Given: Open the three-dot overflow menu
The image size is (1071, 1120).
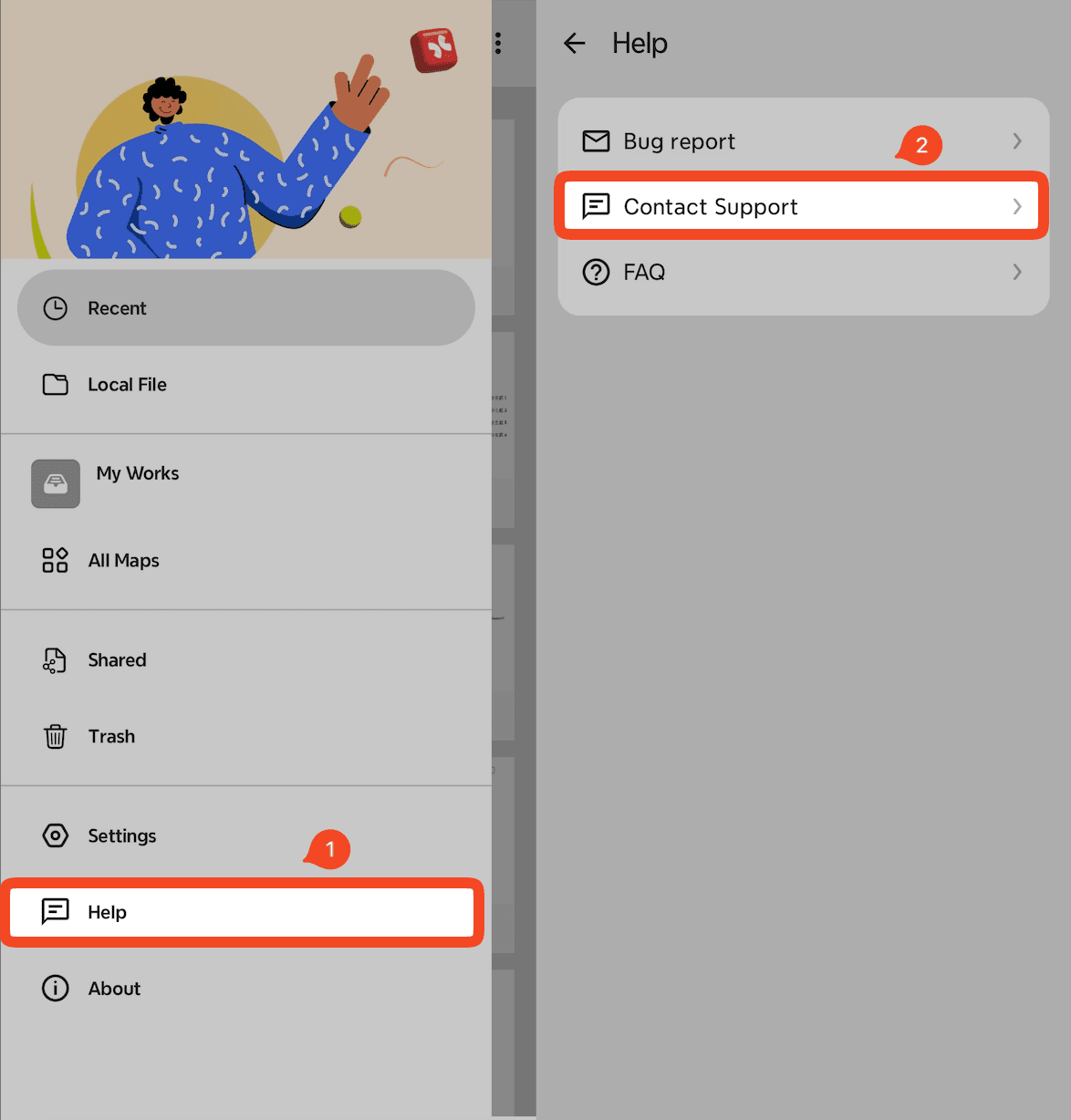Looking at the screenshot, I should coord(498,43).
